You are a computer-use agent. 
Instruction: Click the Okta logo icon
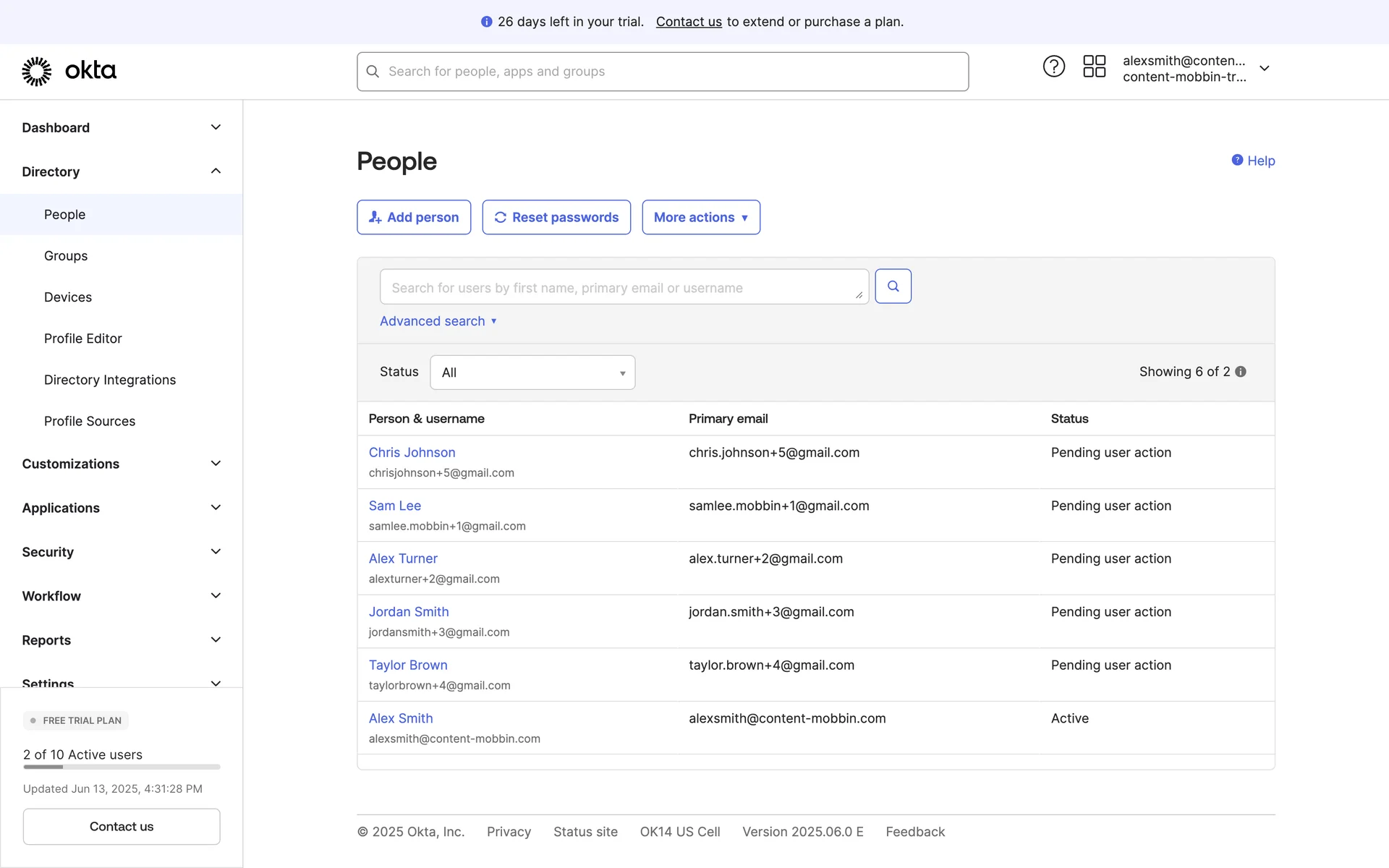click(36, 71)
